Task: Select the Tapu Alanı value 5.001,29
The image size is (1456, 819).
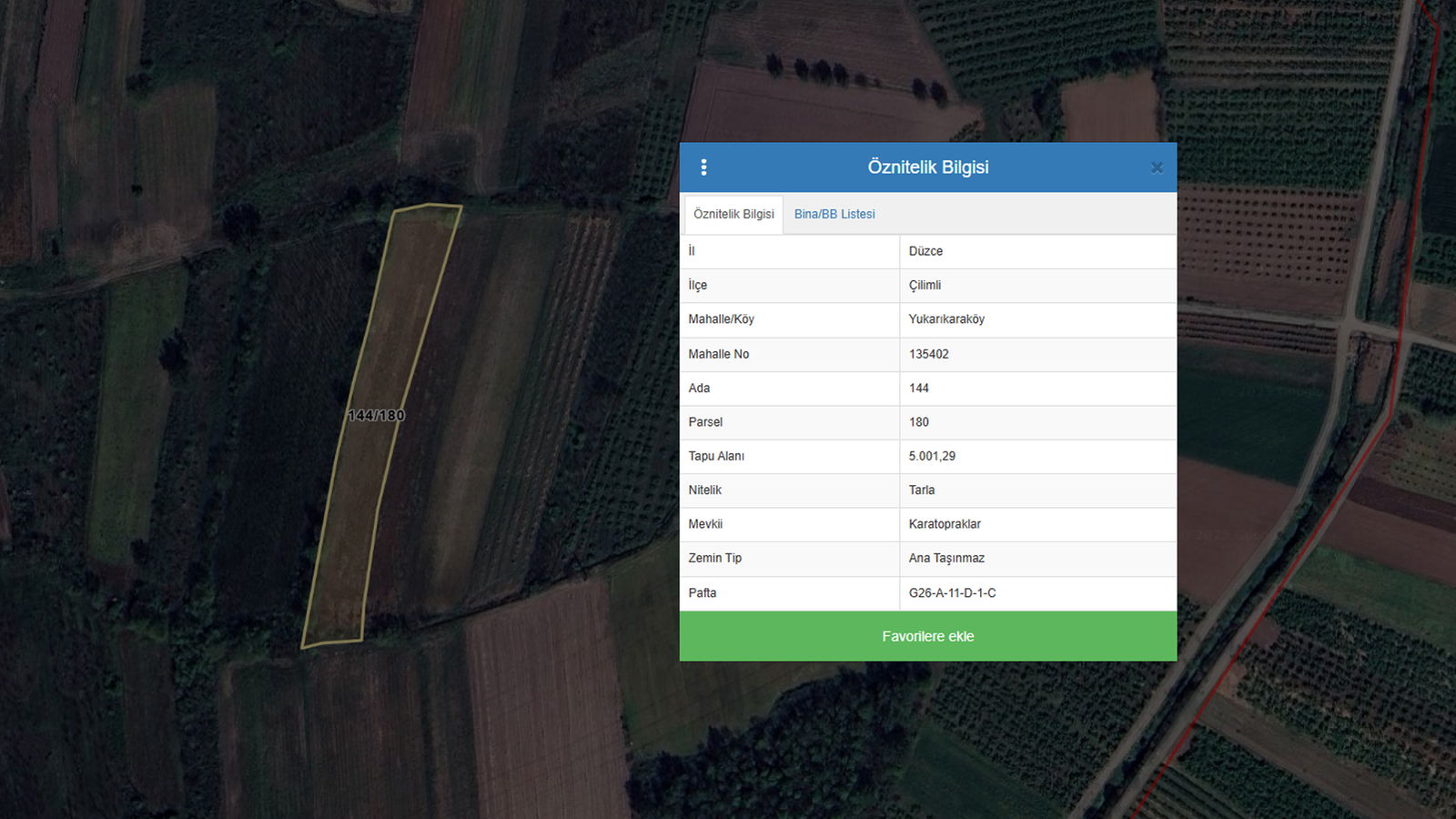Action: [x=932, y=457]
